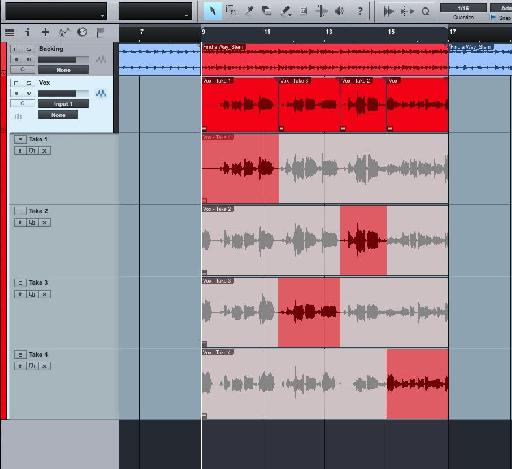Remove the Take 4 layer
Viewport: 512px width, 469px height.
click(x=44, y=366)
